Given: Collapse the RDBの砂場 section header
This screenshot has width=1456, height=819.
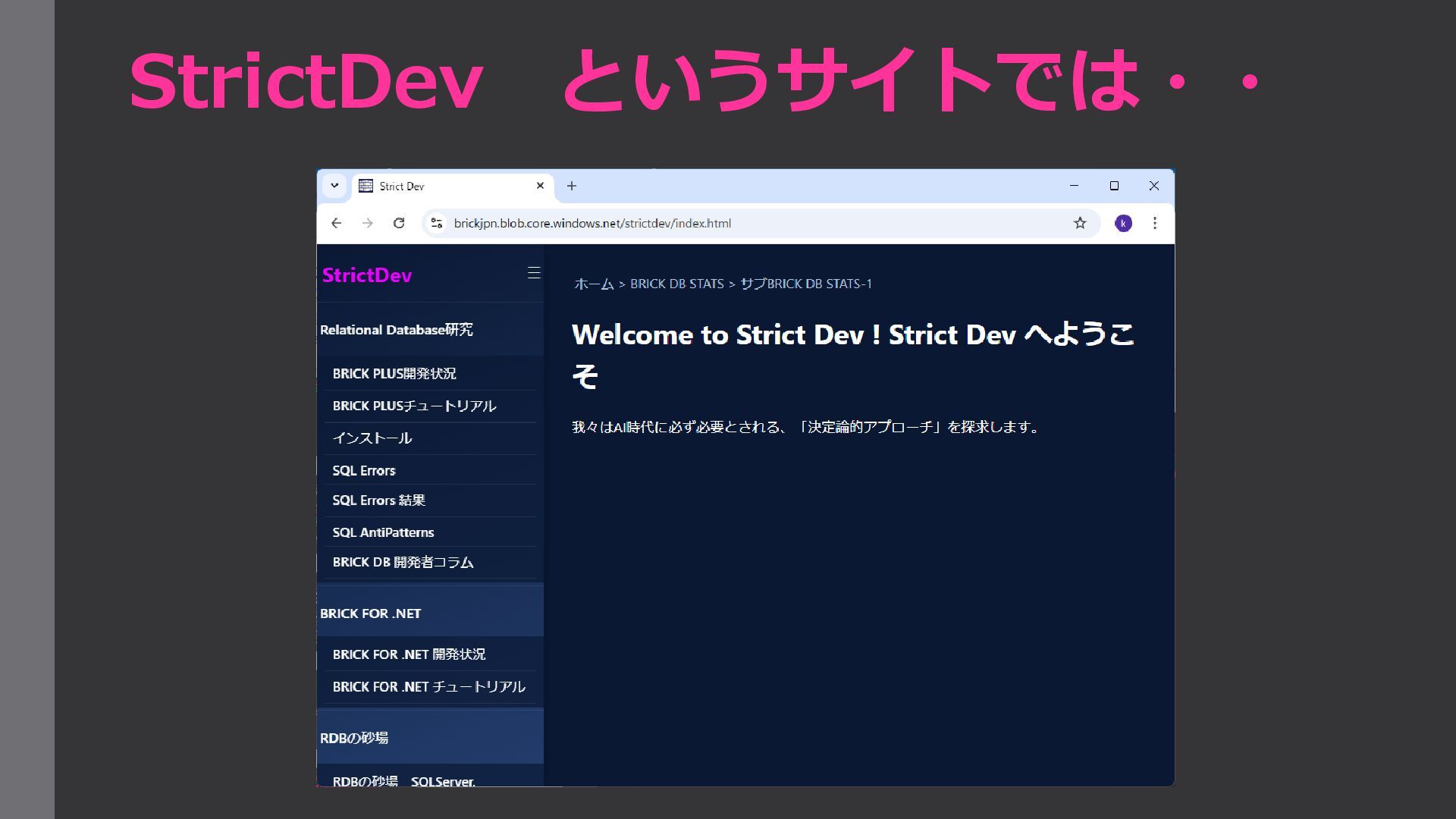Looking at the screenshot, I should pos(354,738).
